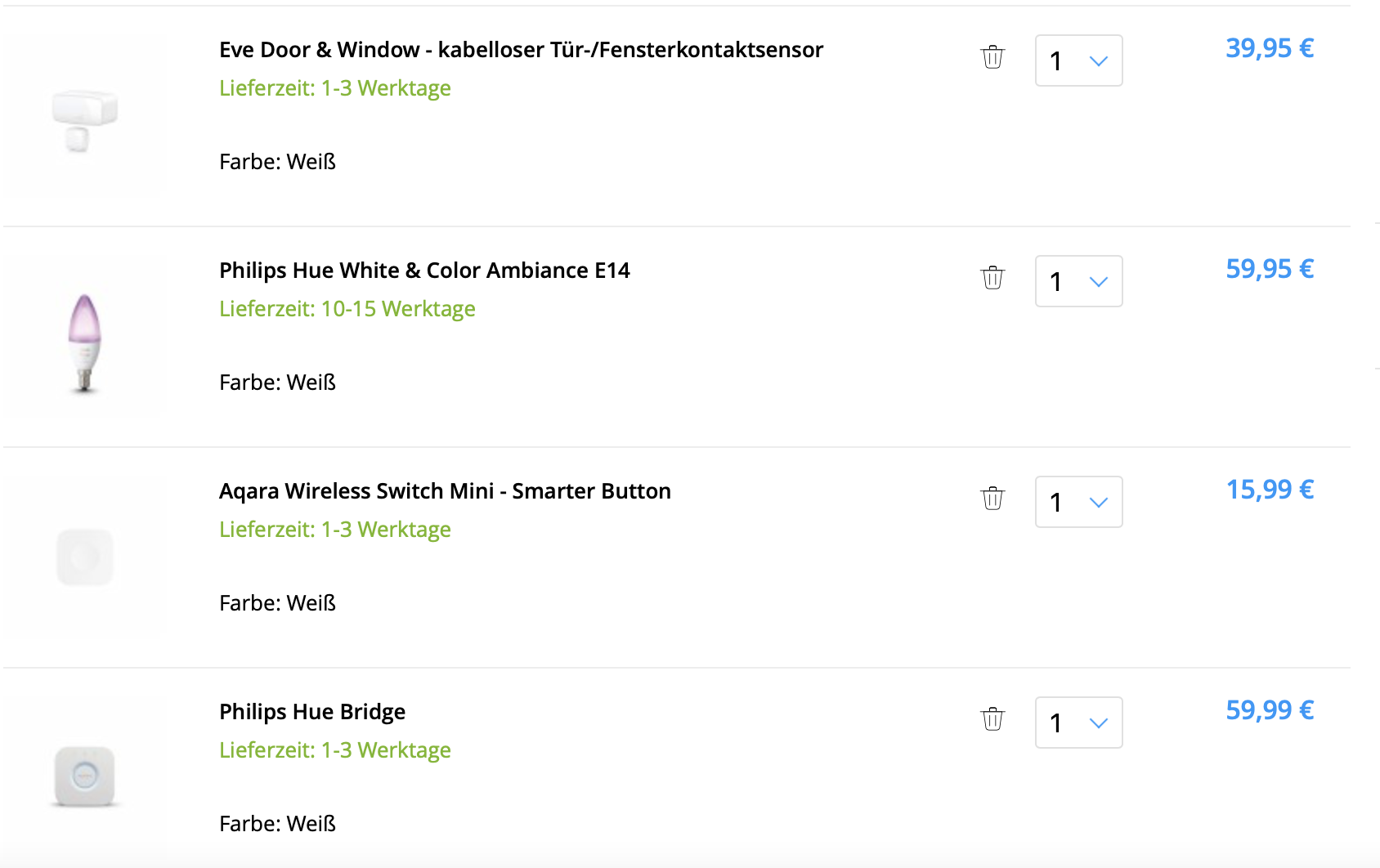This screenshot has width=1380, height=868.
Task: Delete Eve Door & Window sensor from cart
Action: [x=992, y=57]
